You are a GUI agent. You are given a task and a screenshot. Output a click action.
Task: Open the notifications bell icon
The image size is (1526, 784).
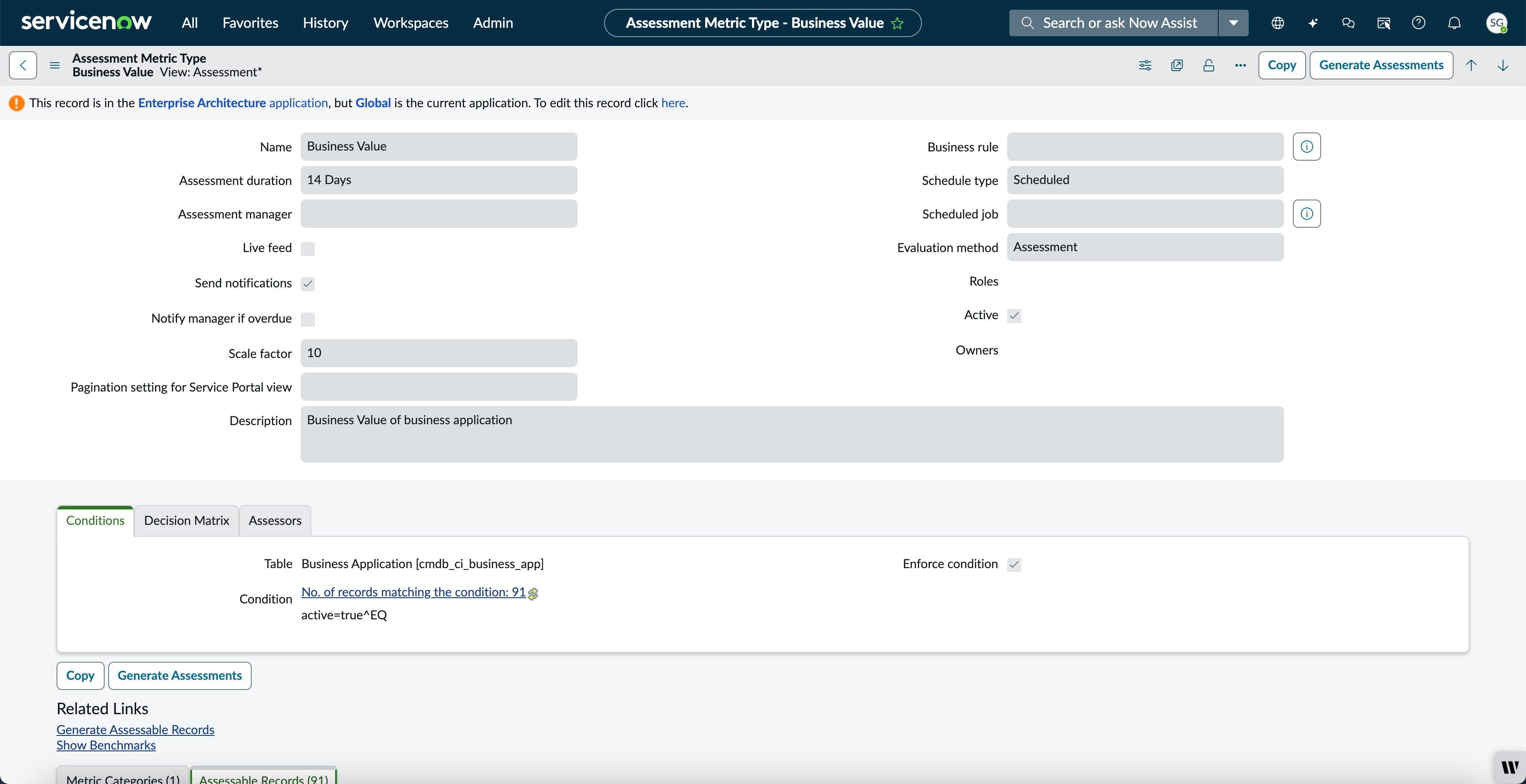point(1454,23)
